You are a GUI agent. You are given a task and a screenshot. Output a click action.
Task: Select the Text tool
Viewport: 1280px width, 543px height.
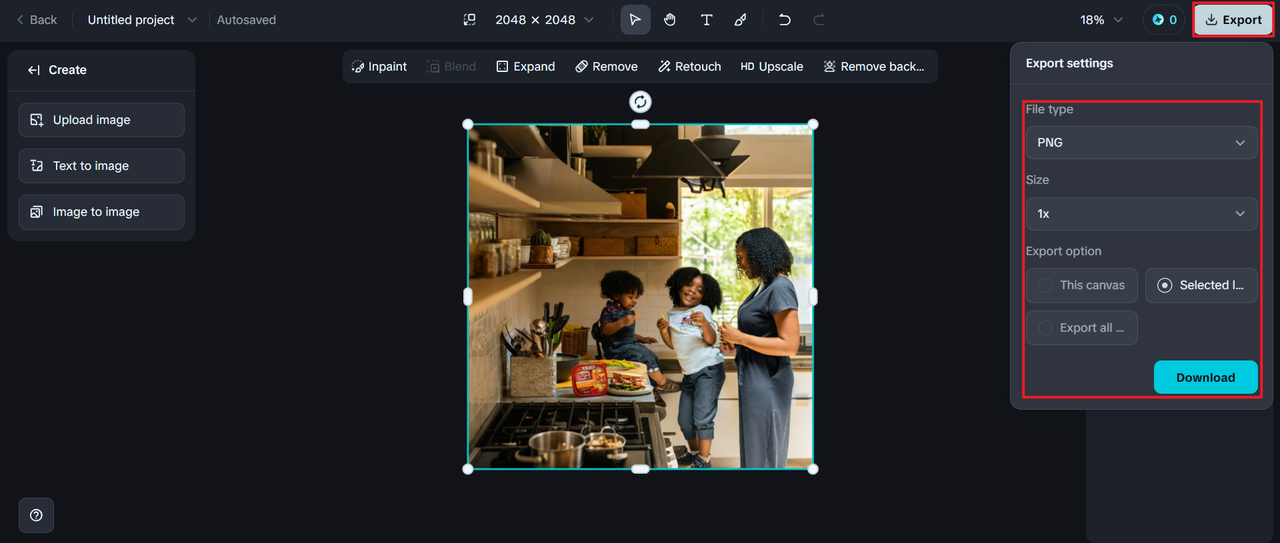(706, 20)
